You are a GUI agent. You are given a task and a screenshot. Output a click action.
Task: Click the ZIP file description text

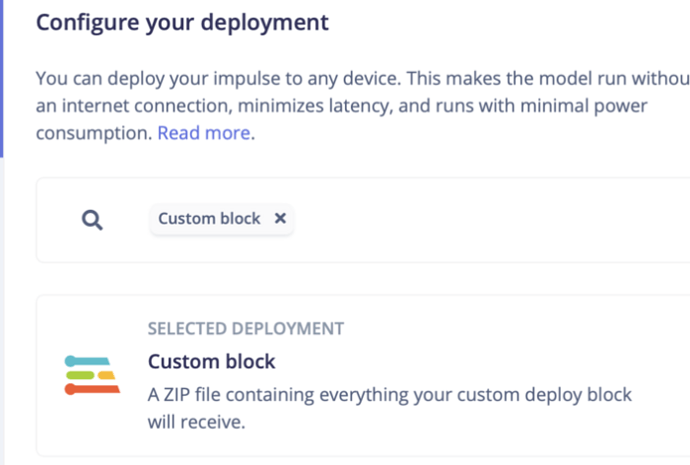(390, 394)
